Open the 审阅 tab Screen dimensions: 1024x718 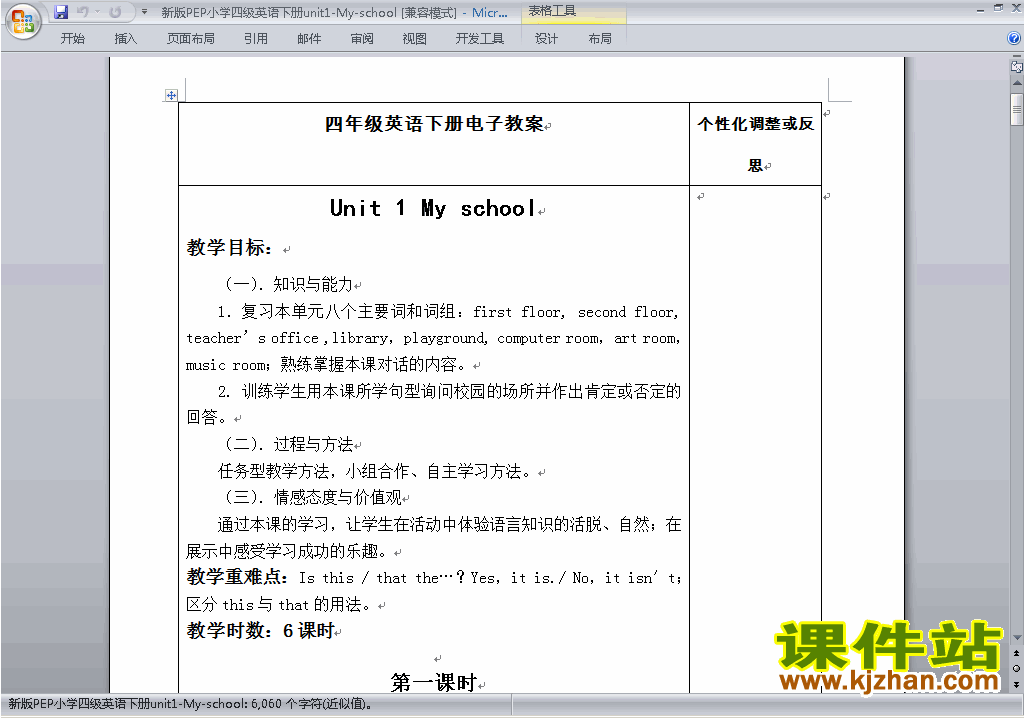pos(362,39)
